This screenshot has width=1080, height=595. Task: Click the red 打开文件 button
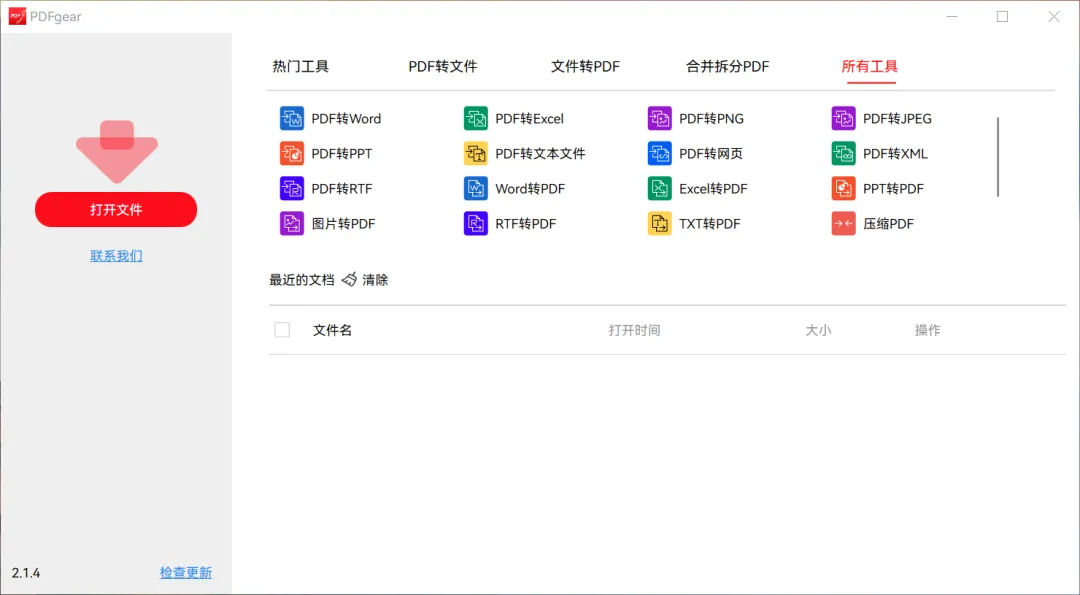116,209
